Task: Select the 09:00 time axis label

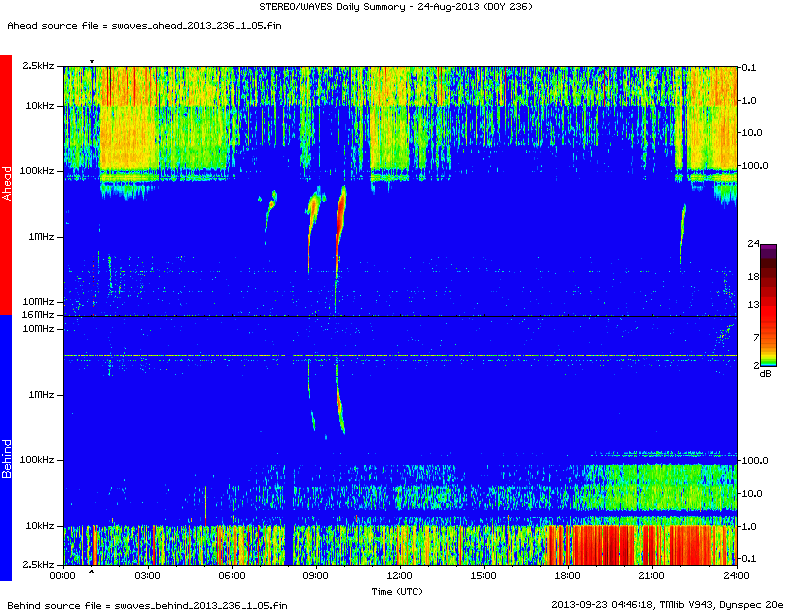Action: (x=315, y=576)
